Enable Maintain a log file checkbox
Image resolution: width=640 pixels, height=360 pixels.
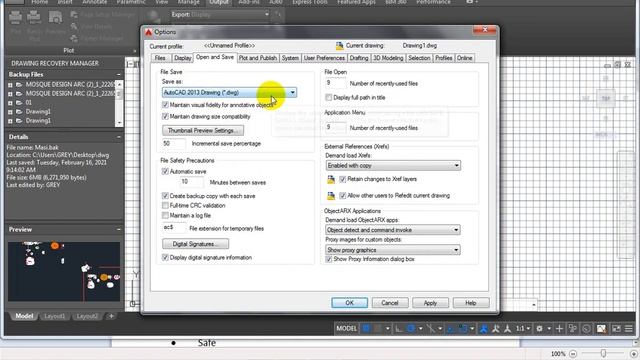pos(165,215)
